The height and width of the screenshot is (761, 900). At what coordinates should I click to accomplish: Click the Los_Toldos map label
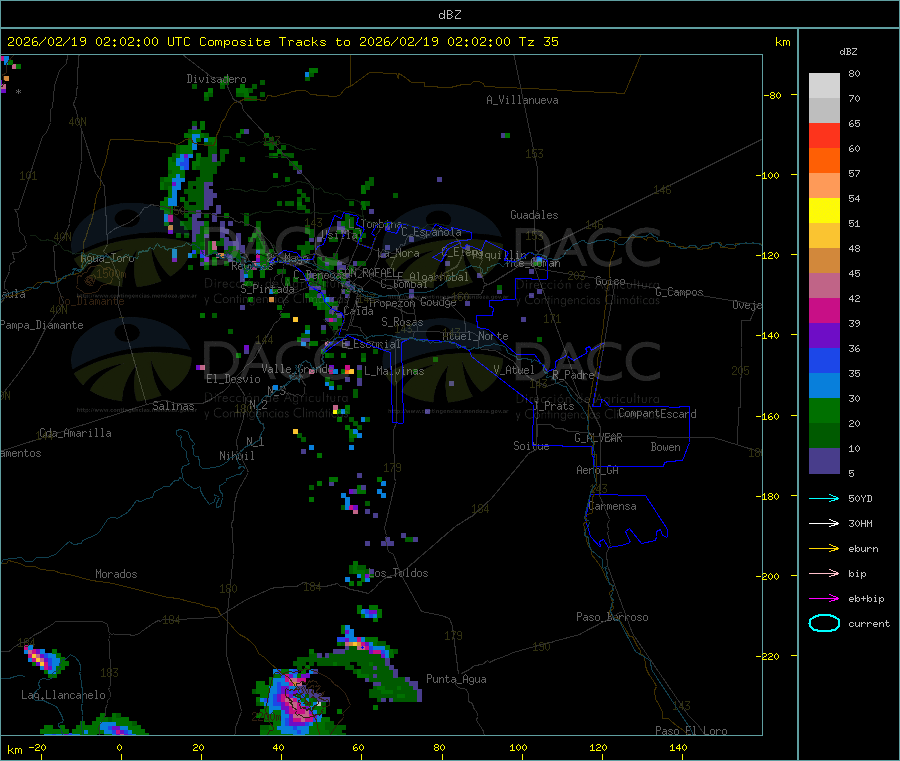[398, 573]
